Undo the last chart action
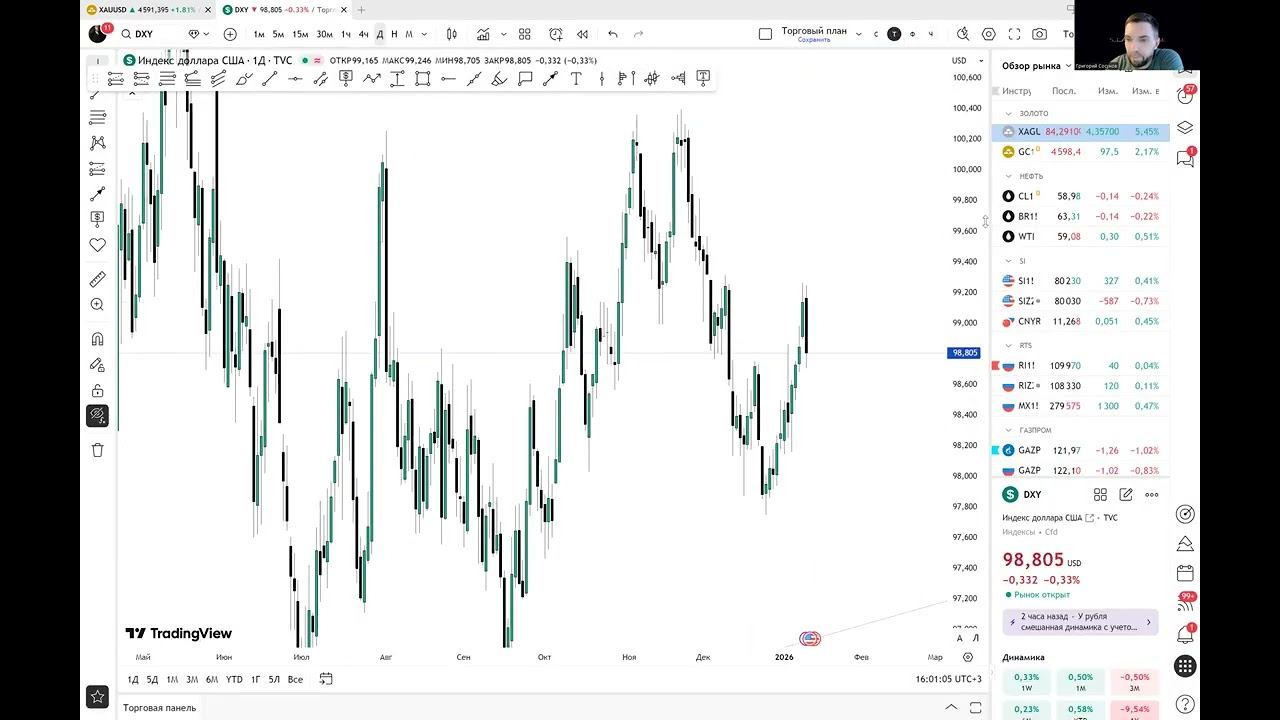Viewport: 1280px width, 720px height. click(x=613, y=34)
